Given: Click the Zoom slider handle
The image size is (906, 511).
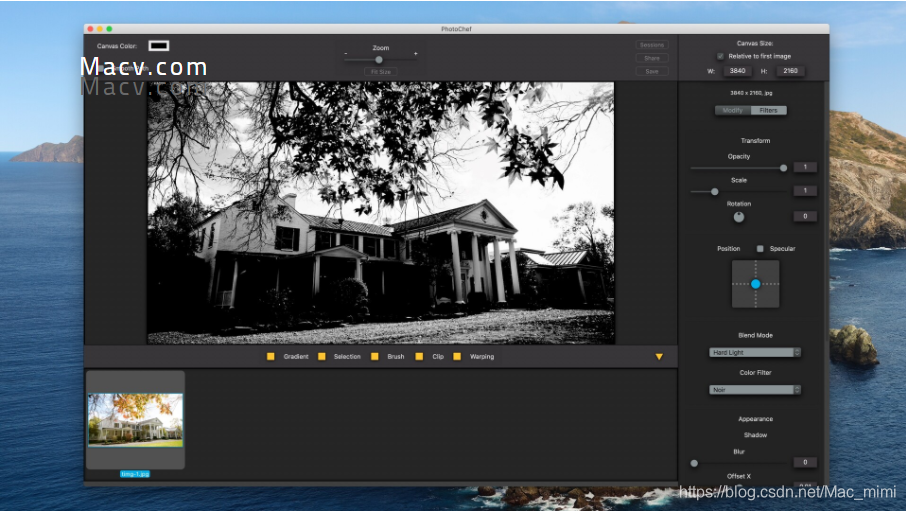Looking at the screenshot, I should 379,60.
